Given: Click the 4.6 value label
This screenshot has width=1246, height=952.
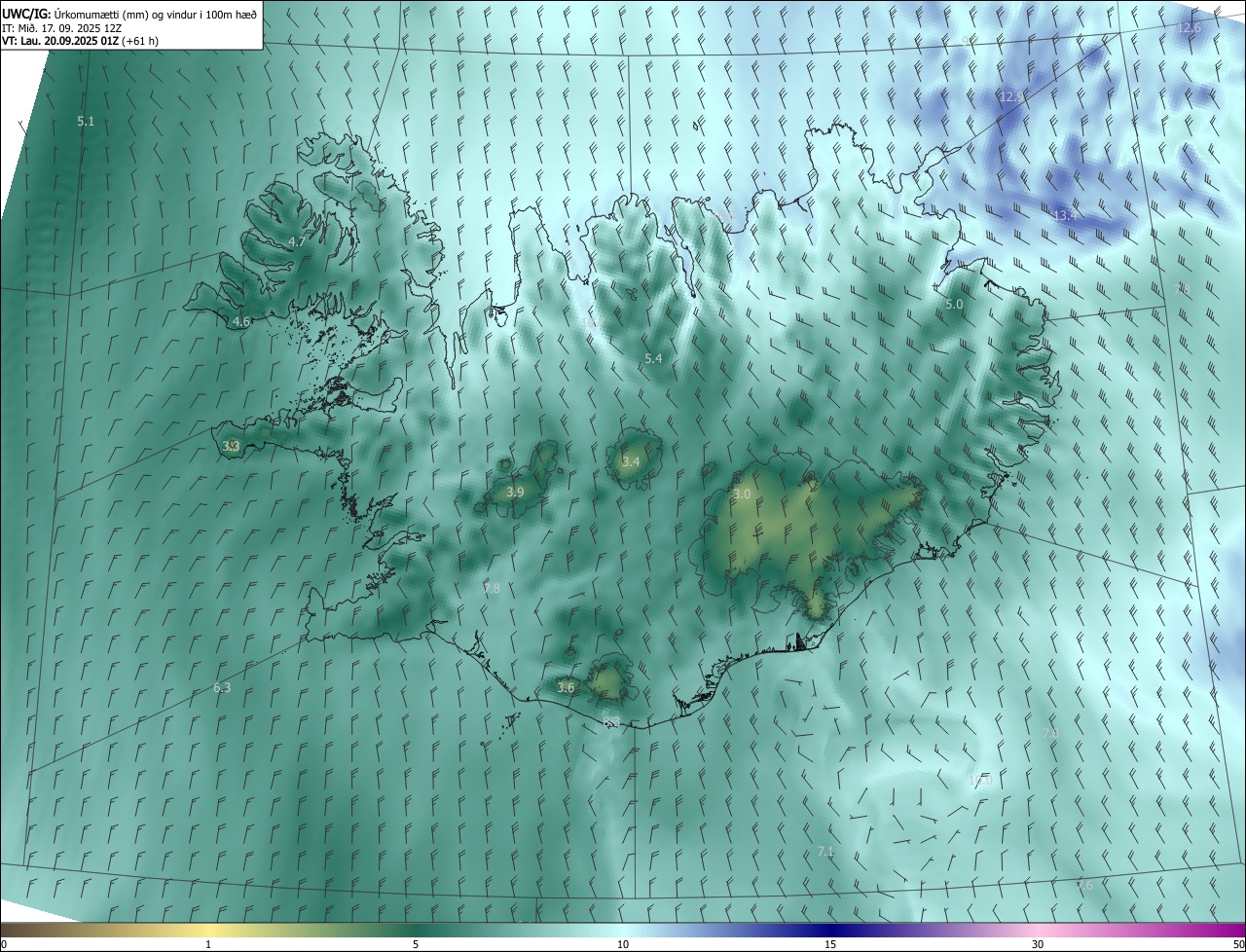Looking at the screenshot, I should 241,321.
